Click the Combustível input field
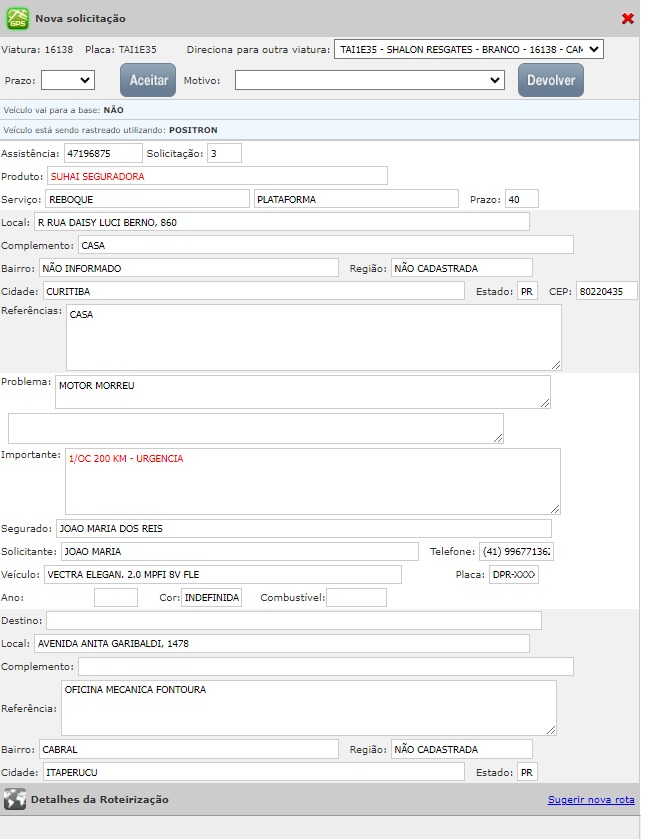Image resolution: width=646 pixels, height=839 pixels. 356,598
